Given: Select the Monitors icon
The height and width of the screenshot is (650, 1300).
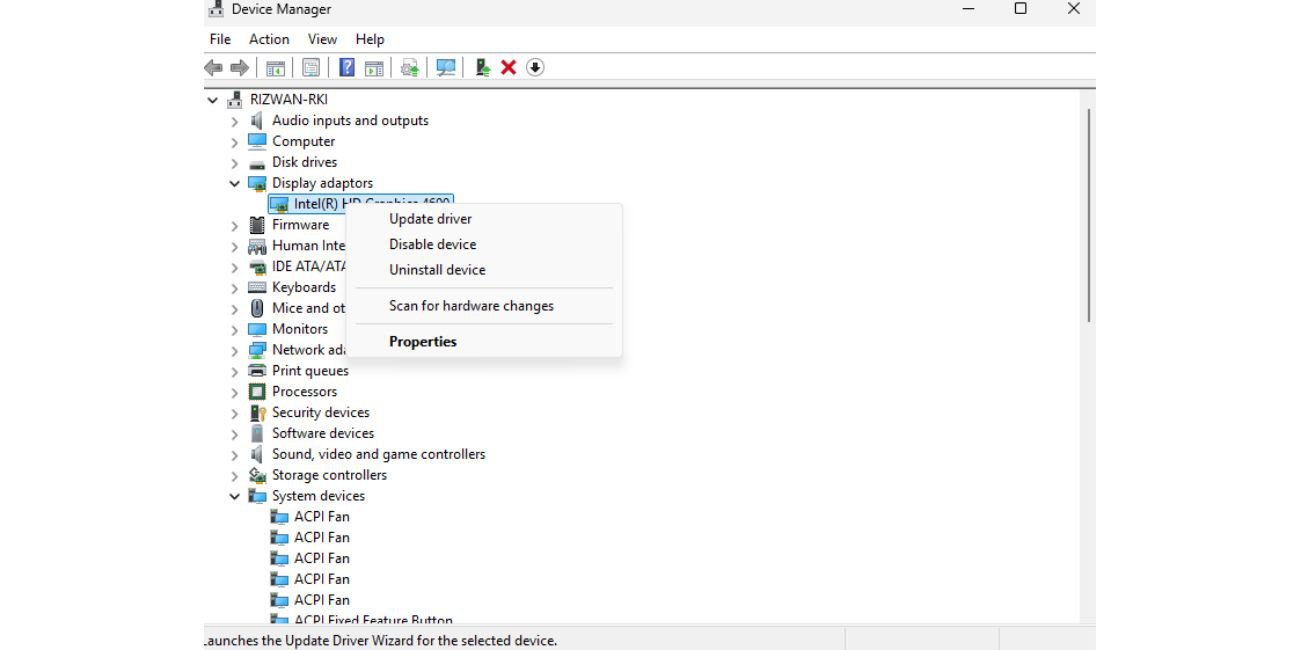Looking at the screenshot, I should tap(257, 329).
